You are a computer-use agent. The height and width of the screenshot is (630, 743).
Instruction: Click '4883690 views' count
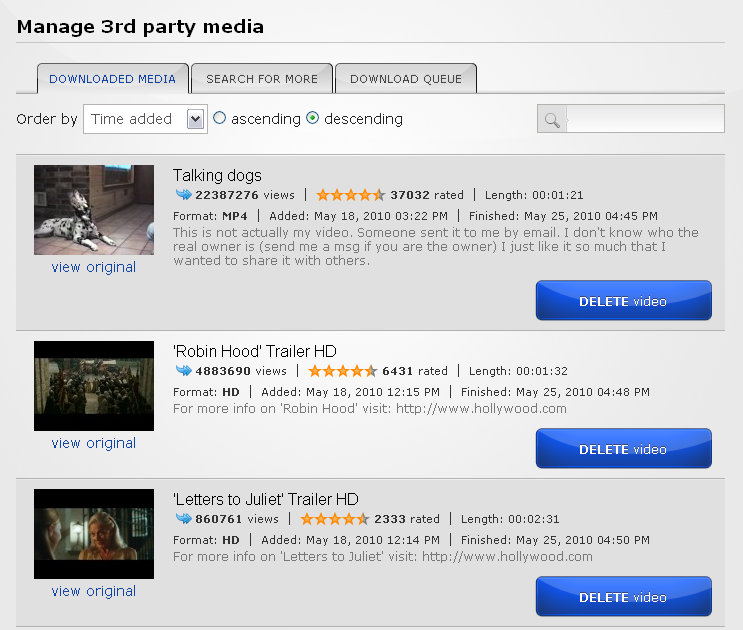pos(241,371)
